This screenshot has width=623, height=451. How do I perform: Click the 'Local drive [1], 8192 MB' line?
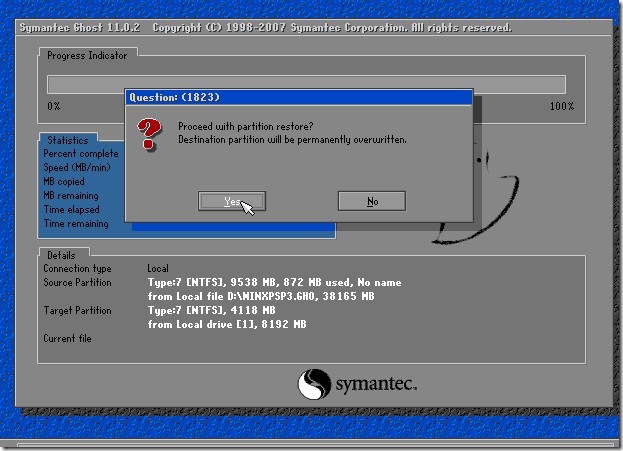(227, 324)
